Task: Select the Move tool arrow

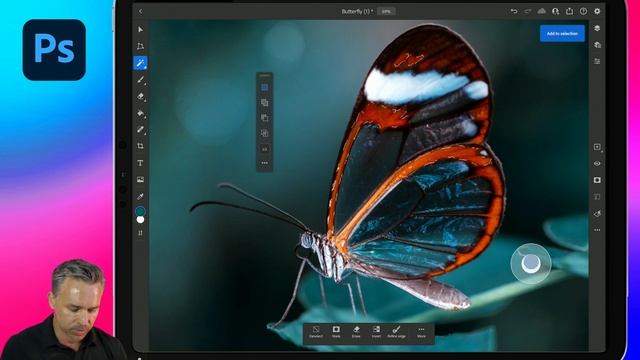Action: pyautogui.click(x=140, y=29)
